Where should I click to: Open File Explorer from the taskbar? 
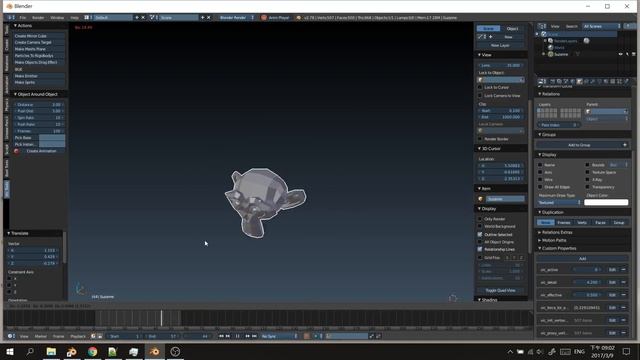point(51,351)
